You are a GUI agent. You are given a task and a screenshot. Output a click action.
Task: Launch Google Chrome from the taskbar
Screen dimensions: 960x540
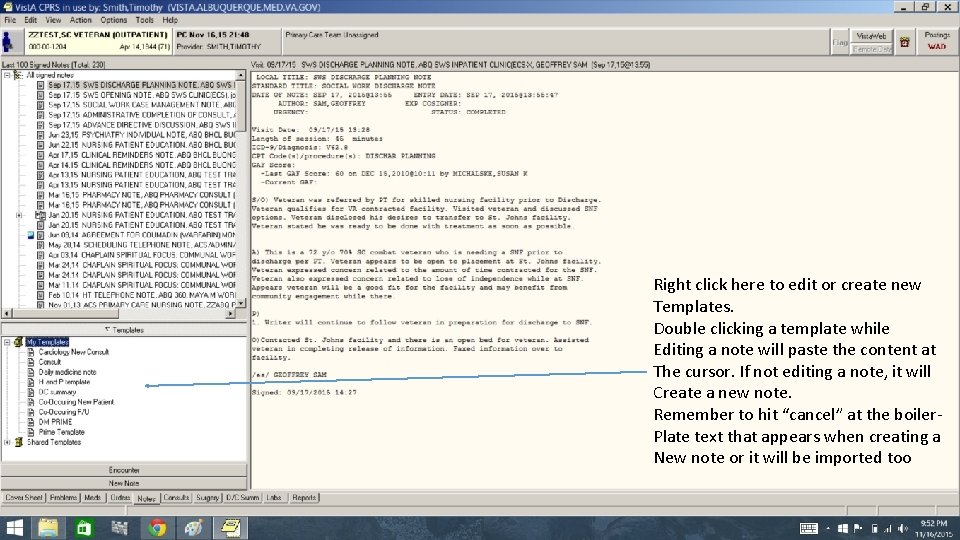tap(157, 528)
